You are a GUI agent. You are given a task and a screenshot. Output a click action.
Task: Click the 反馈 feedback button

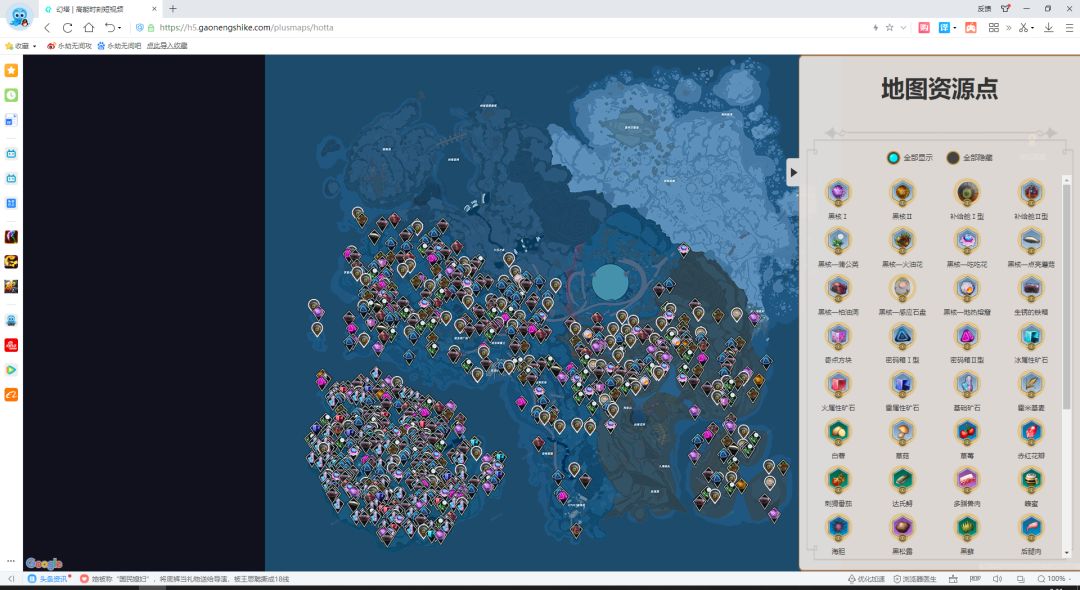[x=984, y=9]
